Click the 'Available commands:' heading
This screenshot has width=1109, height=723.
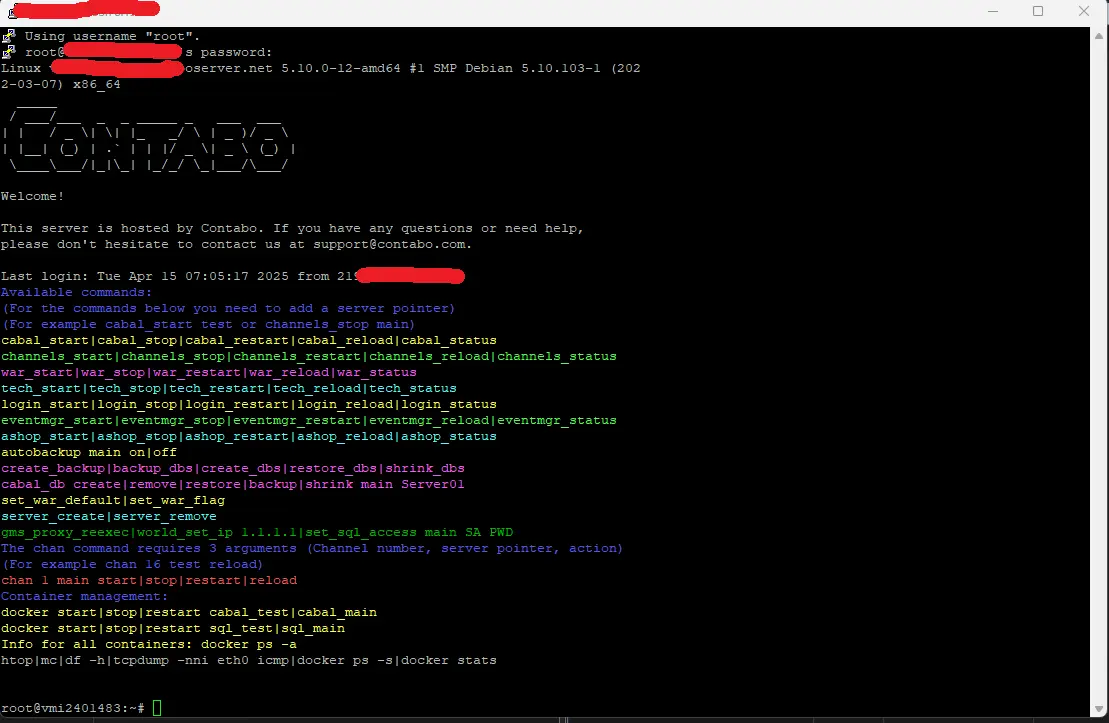coord(76,292)
